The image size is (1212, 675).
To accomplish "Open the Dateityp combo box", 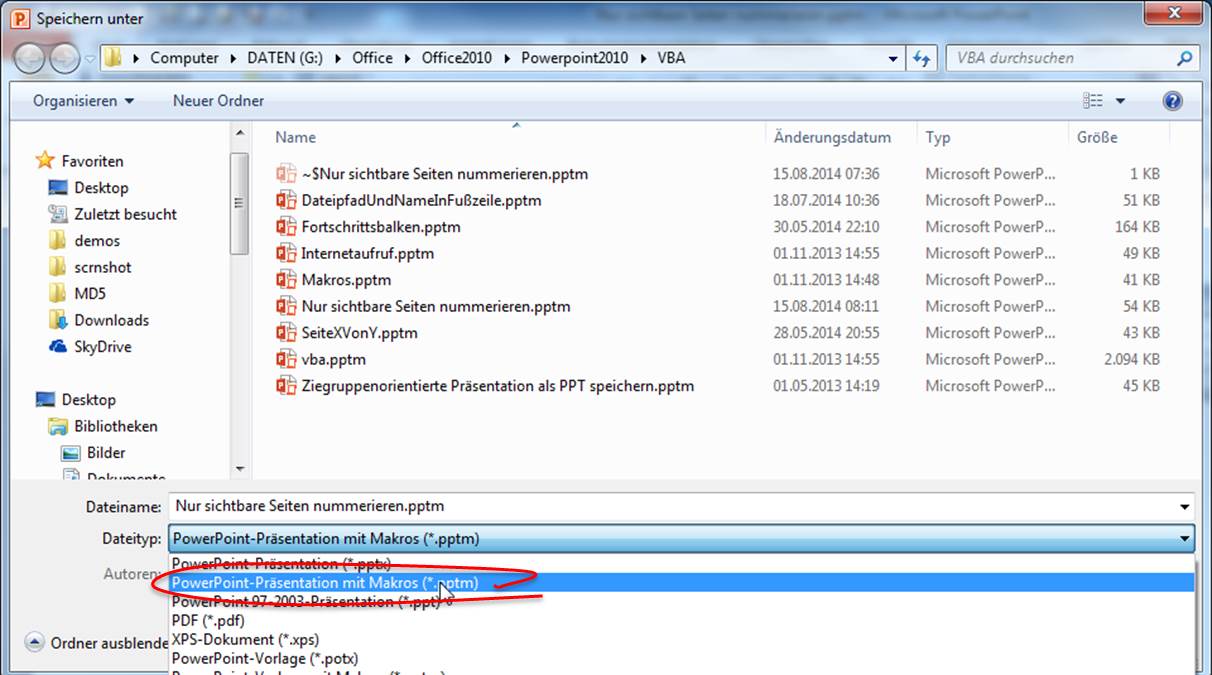I will pyautogui.click(x=682, y=539).
